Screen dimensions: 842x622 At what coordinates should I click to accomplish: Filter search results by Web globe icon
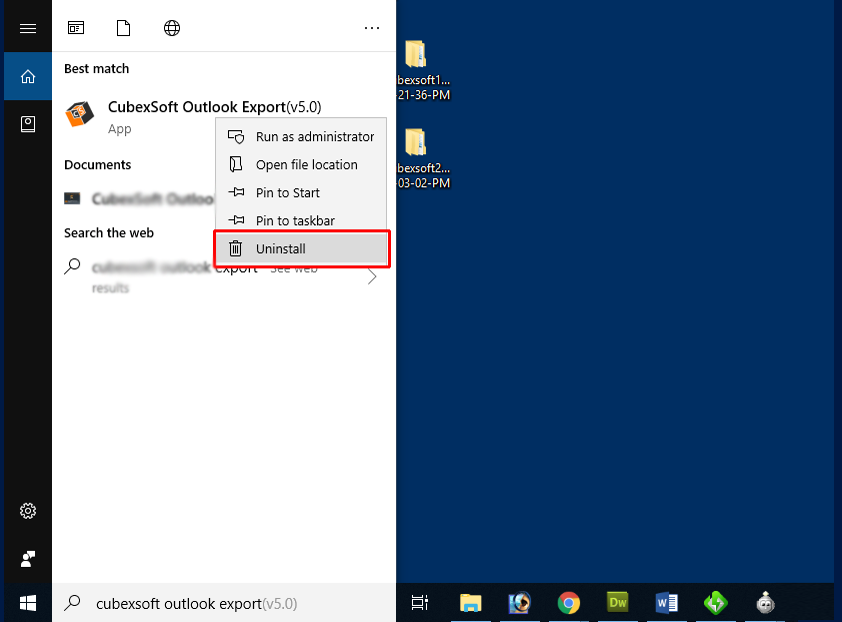(172, 28)
